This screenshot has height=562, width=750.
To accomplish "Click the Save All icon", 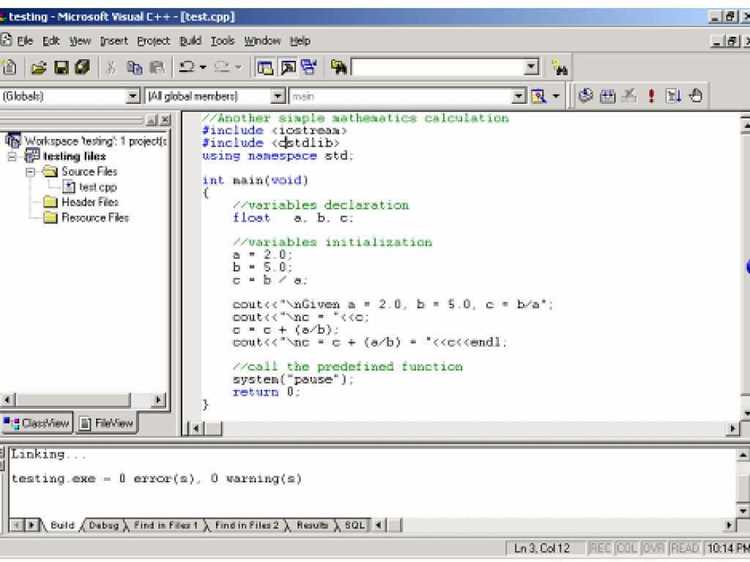I will (x=82, y=67).
